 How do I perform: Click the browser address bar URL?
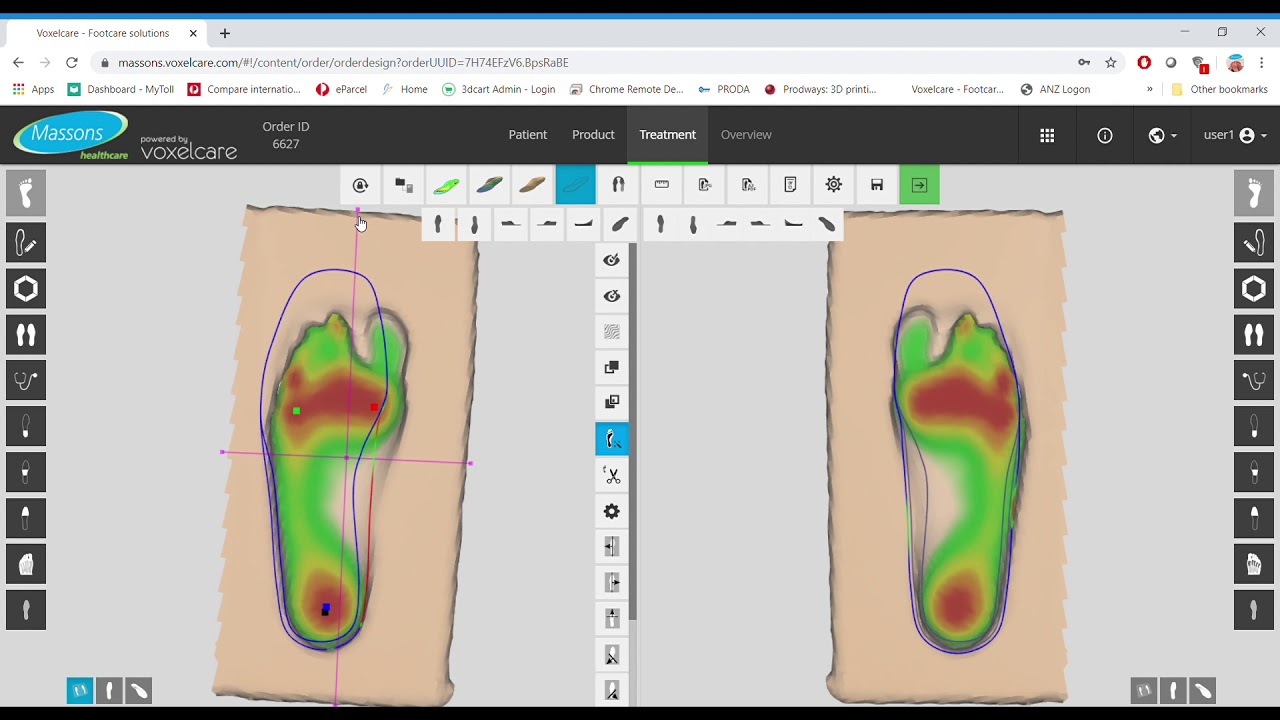click(343, 62)
